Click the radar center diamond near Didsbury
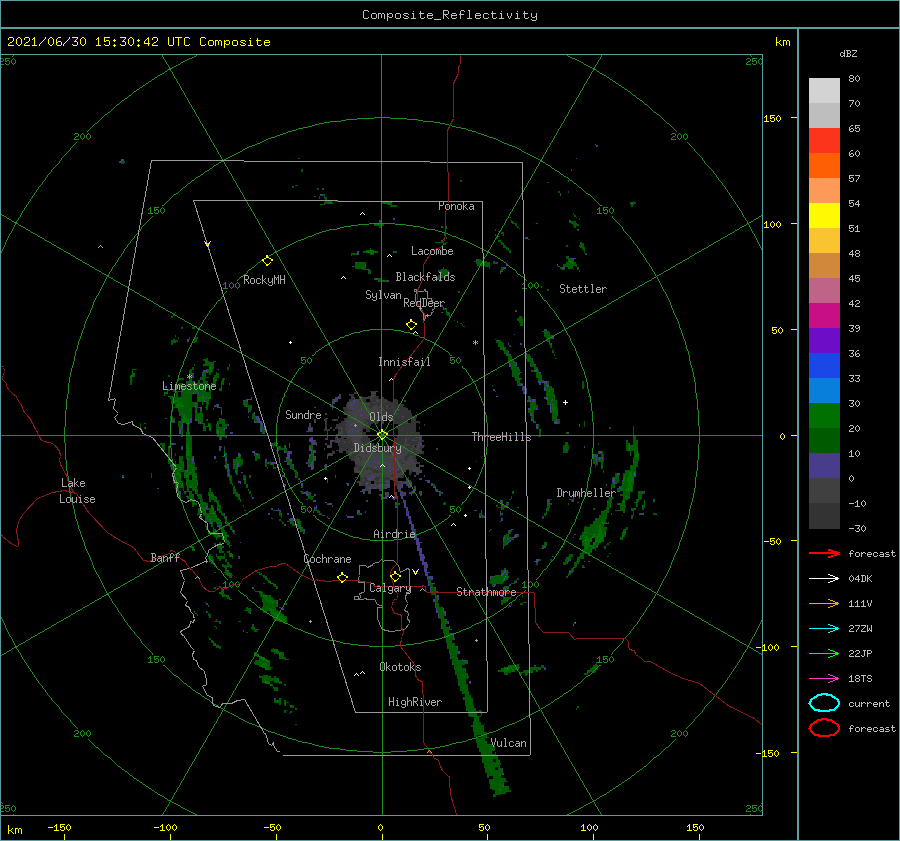Image resolution: width=900 pixels, height=841 pixels. (x=382, y=435)
